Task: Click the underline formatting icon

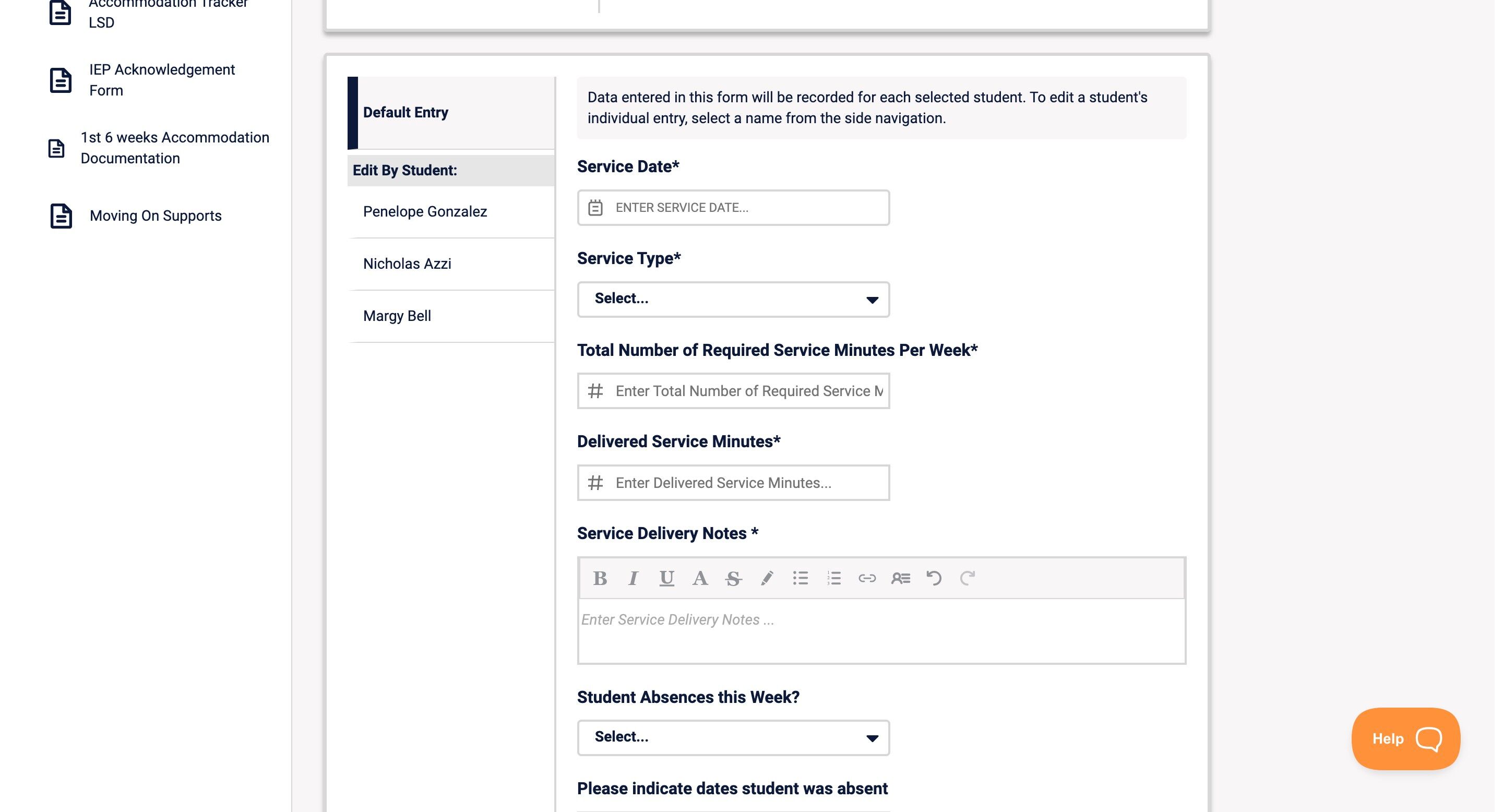Action: click(x=666, y=578)
